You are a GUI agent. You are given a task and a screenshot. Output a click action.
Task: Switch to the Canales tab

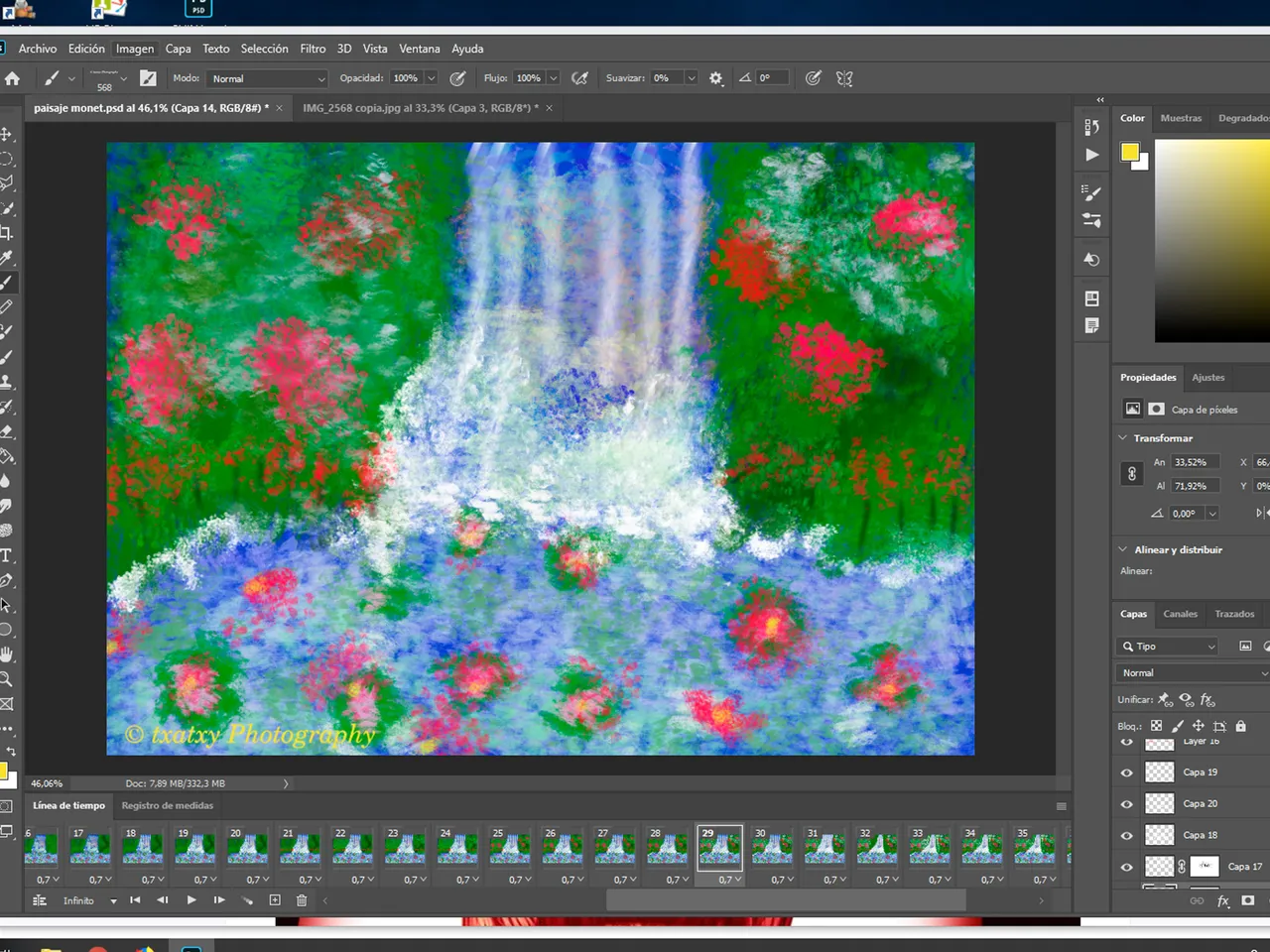(1181, 614)
